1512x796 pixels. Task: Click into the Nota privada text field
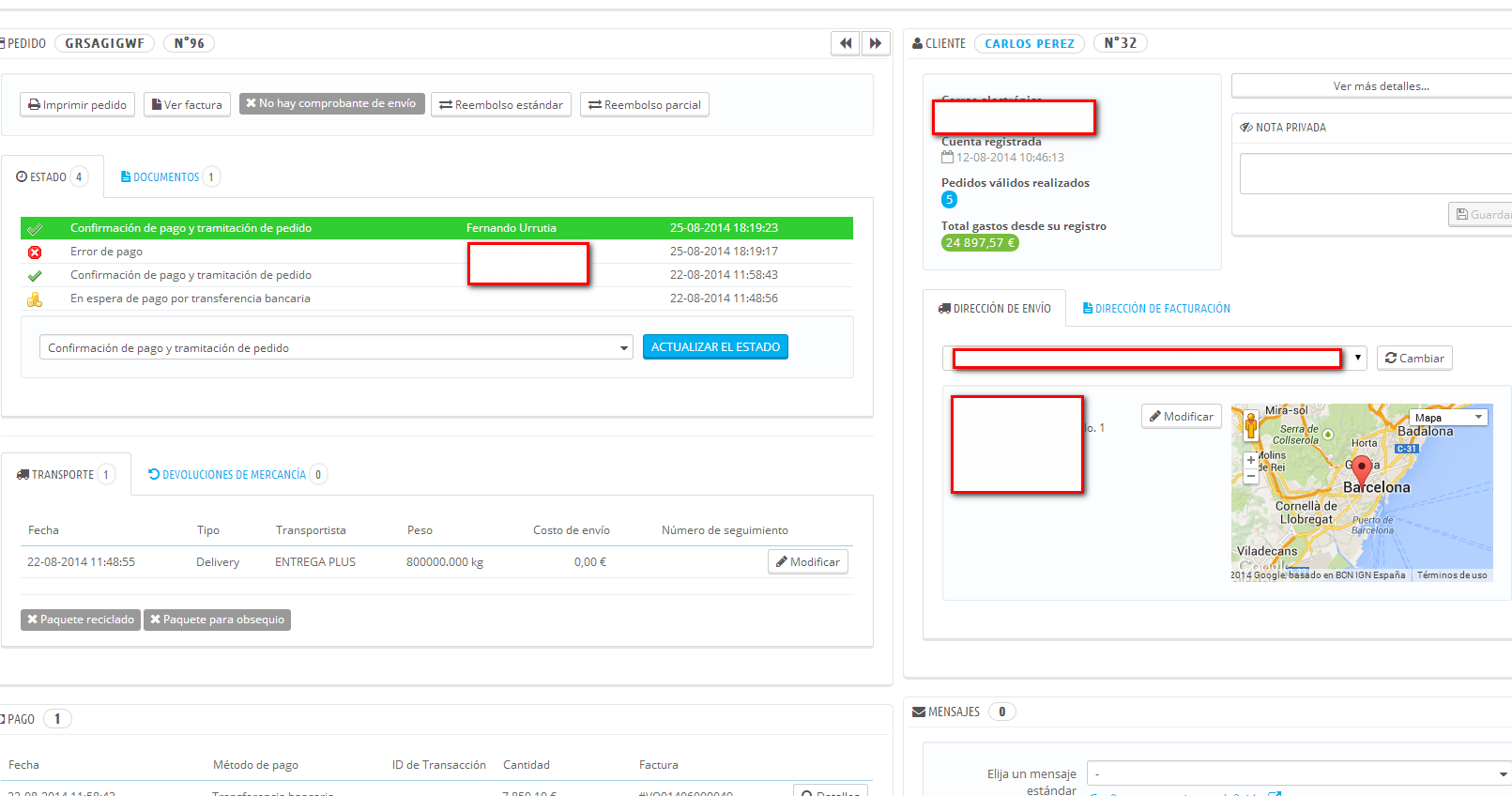click(1376, 174)
